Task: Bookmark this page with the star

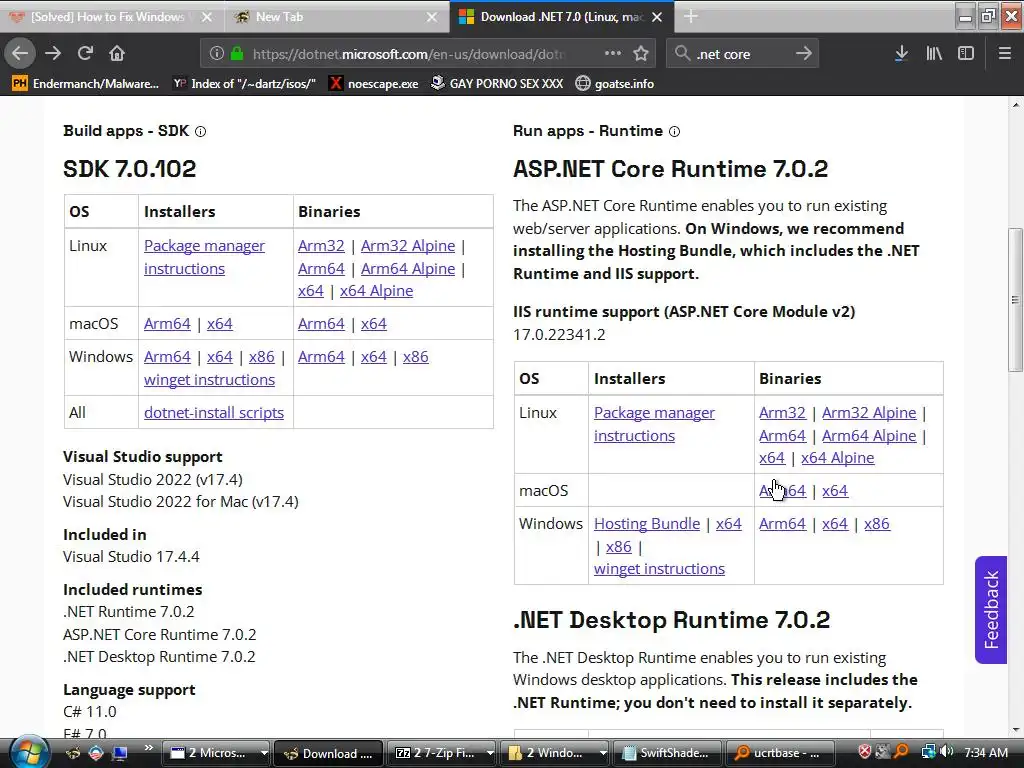Action: pos(641,54)
